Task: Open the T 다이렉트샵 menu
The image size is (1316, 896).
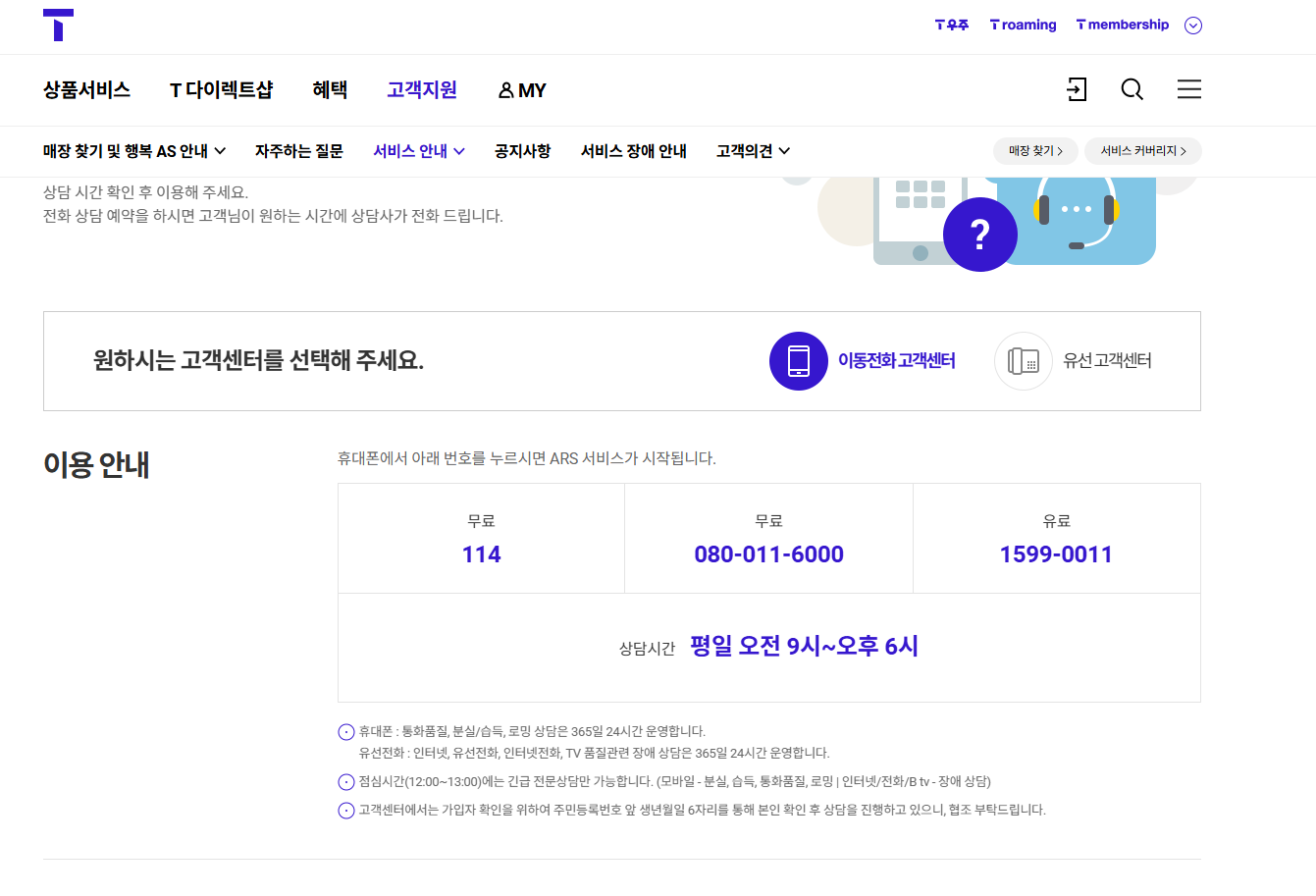Action: pos(222,90)
